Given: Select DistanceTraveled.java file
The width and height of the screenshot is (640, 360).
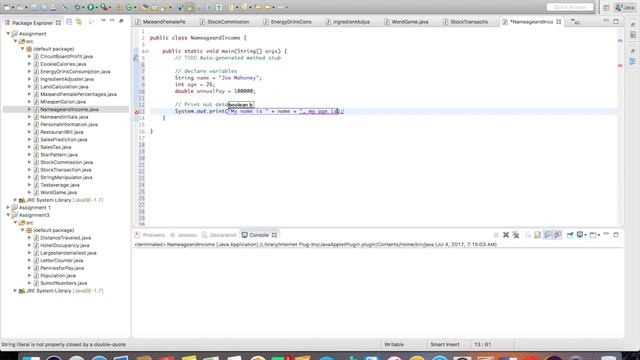Looking at the screenshot, I should click(65, 238).
